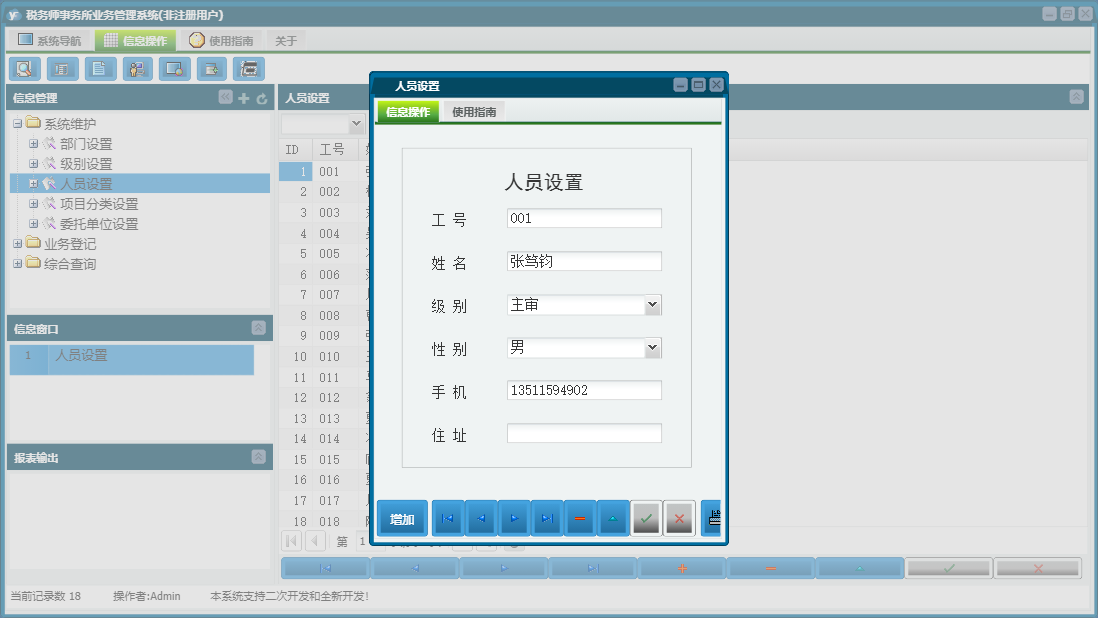
Task: Go to next record in the 人员设置 dialog
Action: coord(514,519)
